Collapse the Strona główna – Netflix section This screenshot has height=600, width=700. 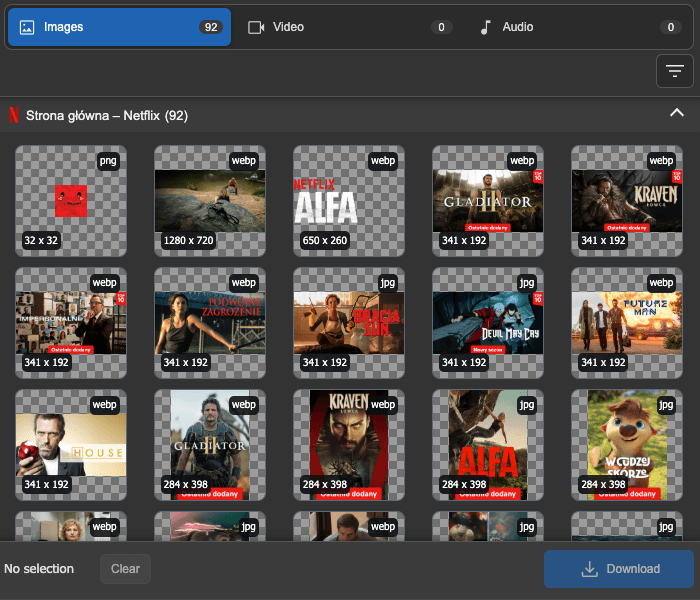coord(677,113)
